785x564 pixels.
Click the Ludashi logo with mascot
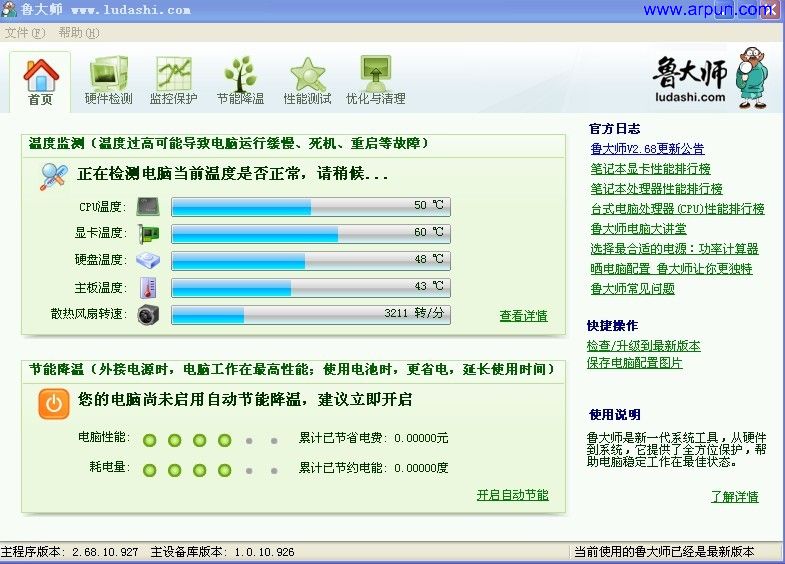(x=711, y=79)
